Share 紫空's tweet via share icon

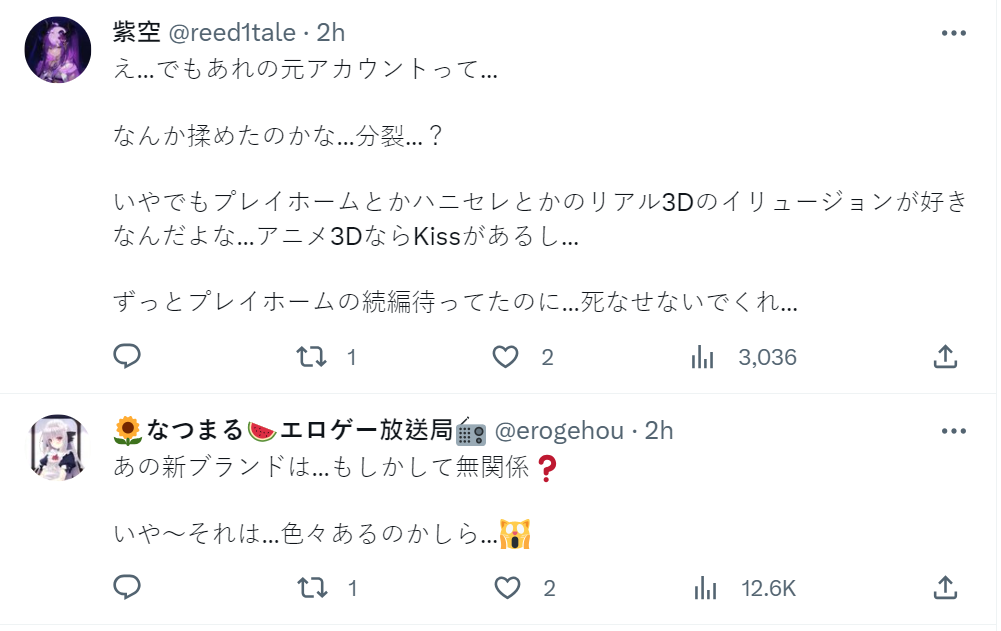[x=945, y=357]
